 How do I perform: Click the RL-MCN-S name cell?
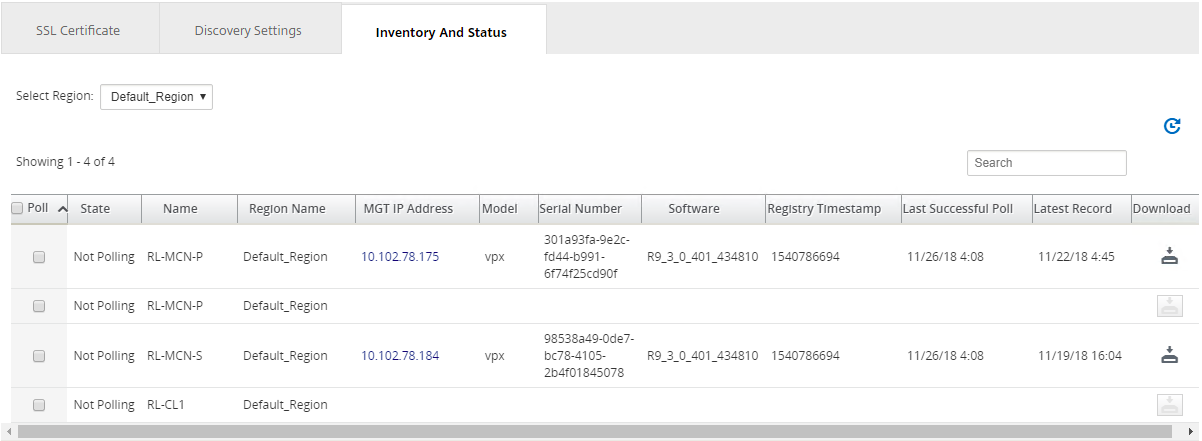coord(175,356)
